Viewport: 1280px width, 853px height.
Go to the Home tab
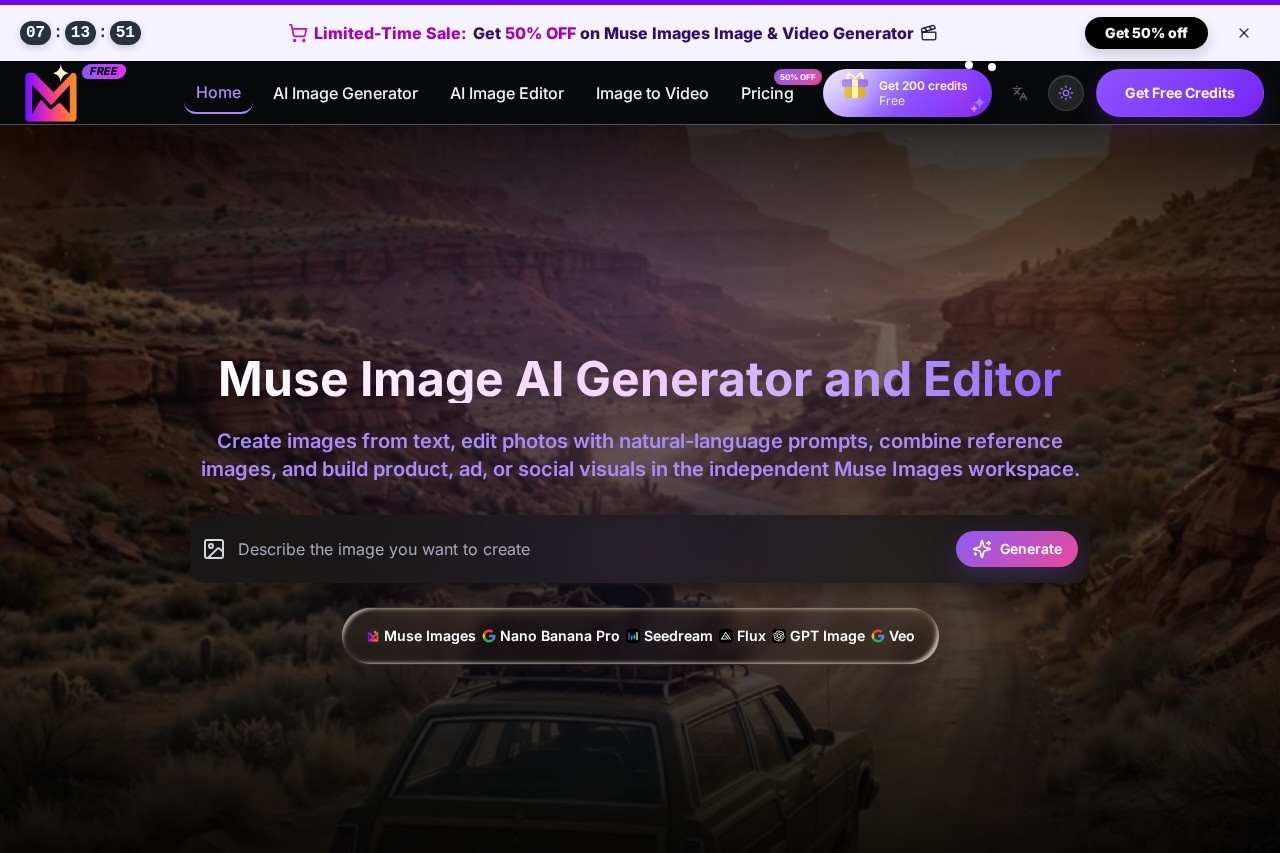point(218,93)
